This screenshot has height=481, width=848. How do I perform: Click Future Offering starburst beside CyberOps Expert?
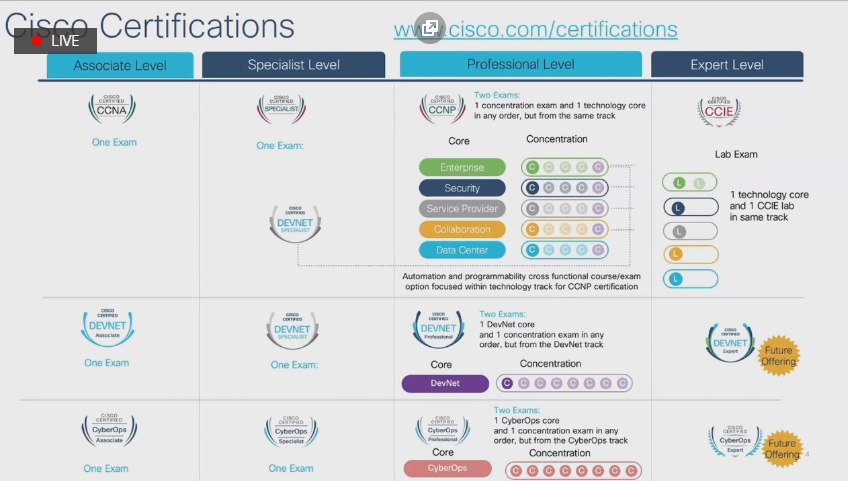[x=782, y=449]
